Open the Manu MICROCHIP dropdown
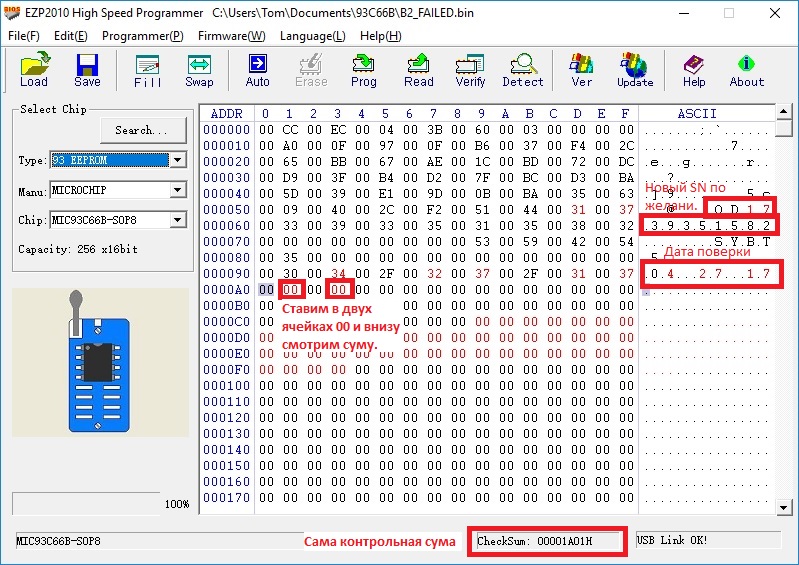 (177, 190)
